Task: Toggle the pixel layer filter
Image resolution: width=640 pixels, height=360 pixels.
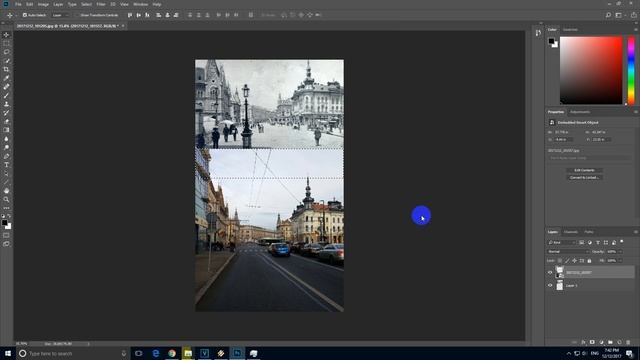Action: coord(582,242)
